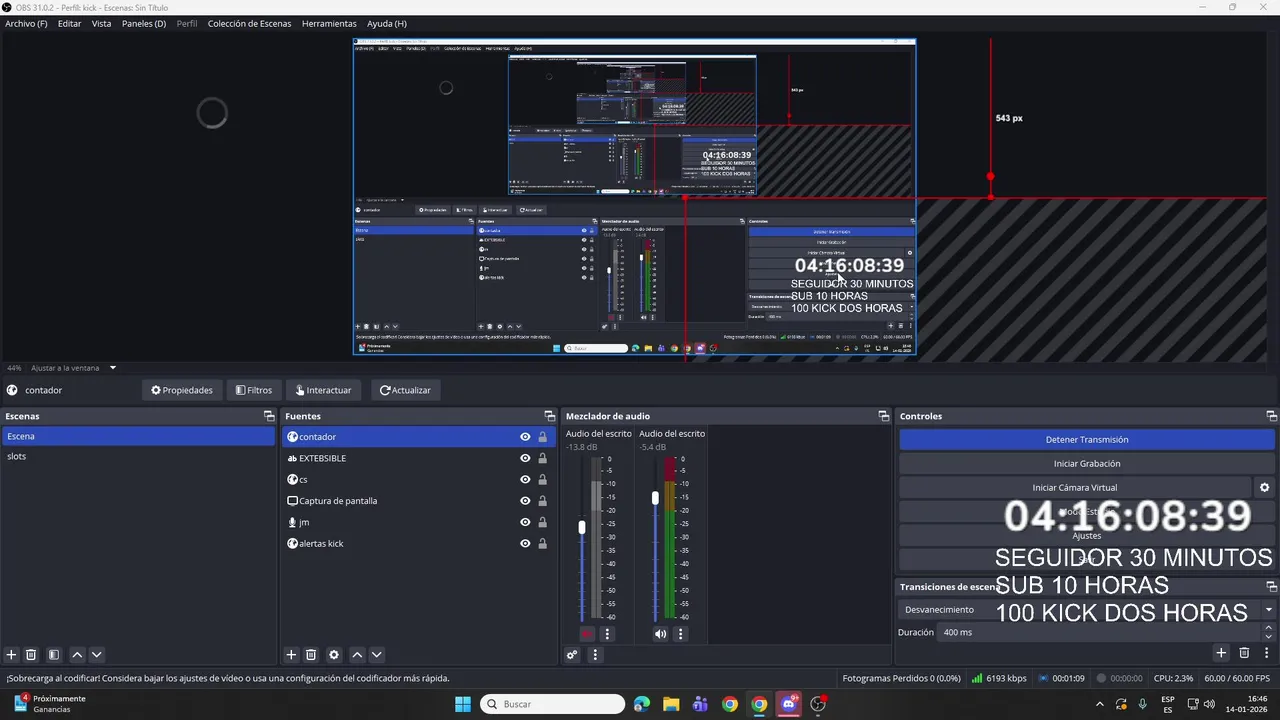1280x720 pixels.
Task: Pop out the Mezclador de audio panel
Action: click(884, 416)
